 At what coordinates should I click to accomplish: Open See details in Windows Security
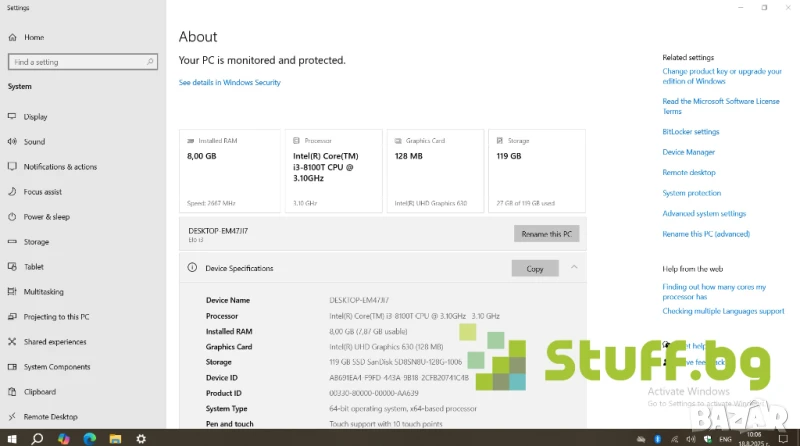[229, 83]
